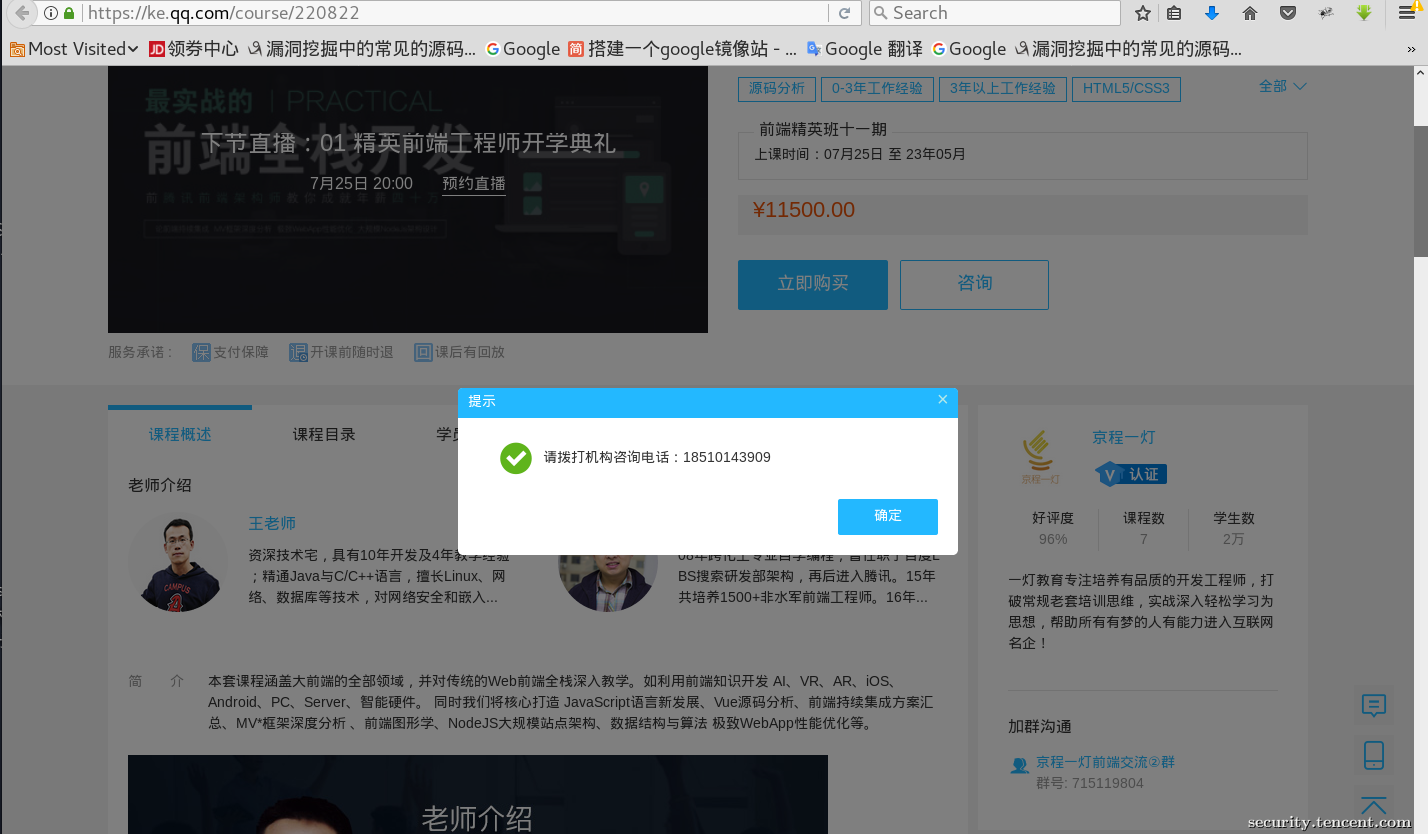Click the mobile phone QR icon

coord(1373,756)
